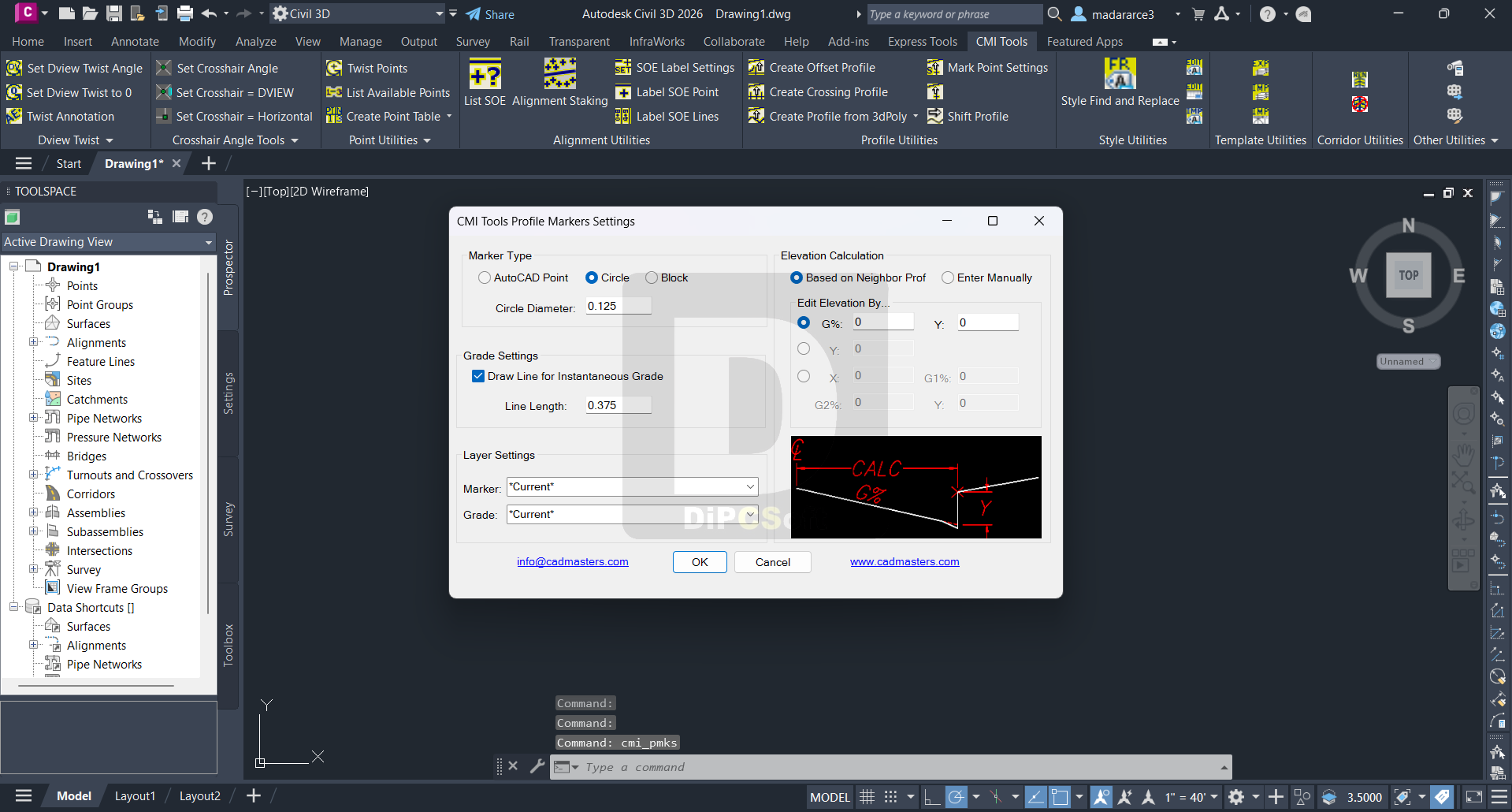Click the Line Length input field
Viewport: 1512px width, 812px height.
coord(619,405)
